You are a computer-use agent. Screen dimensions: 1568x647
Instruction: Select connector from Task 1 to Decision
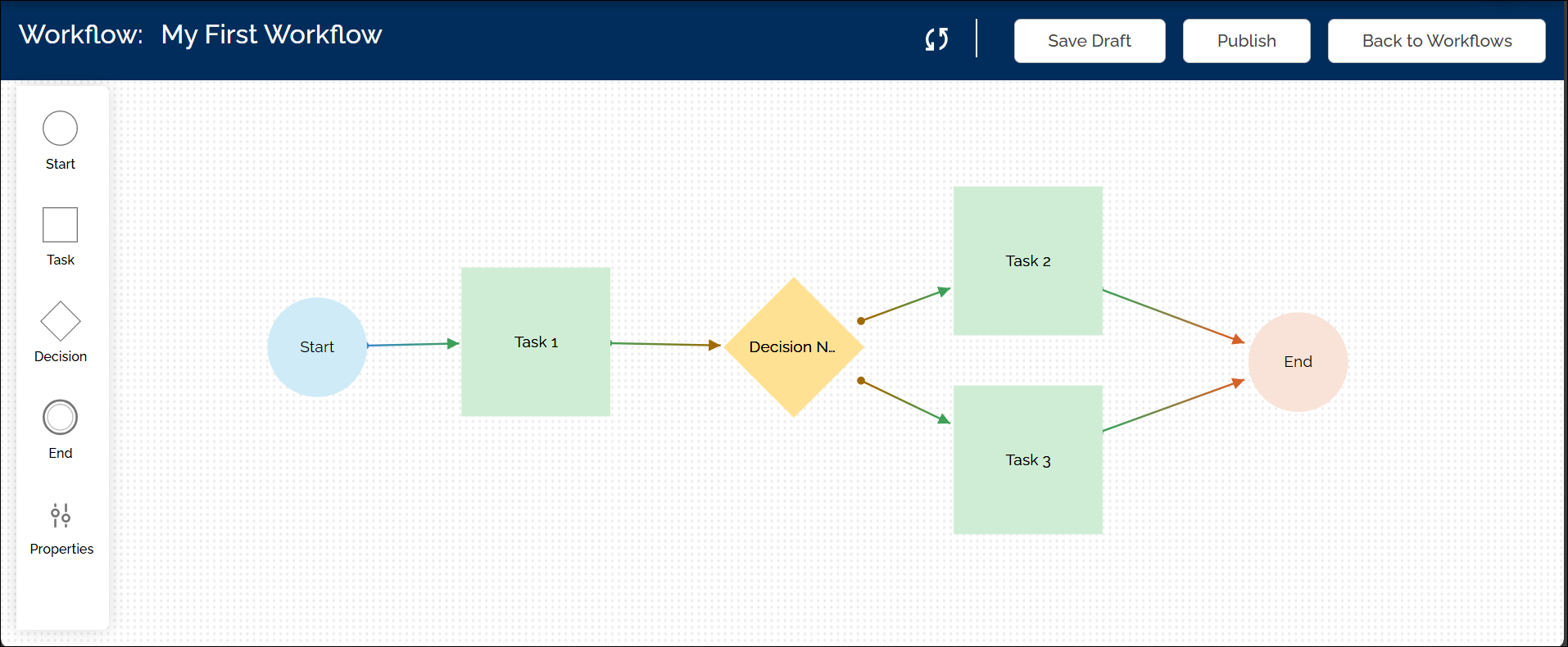(664, 345)
